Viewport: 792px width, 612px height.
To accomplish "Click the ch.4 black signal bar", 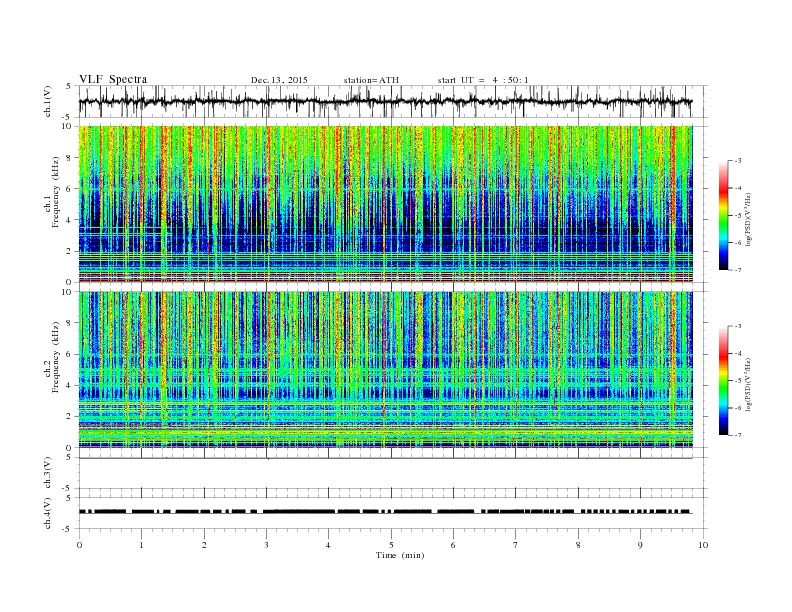I will (386, 512).
